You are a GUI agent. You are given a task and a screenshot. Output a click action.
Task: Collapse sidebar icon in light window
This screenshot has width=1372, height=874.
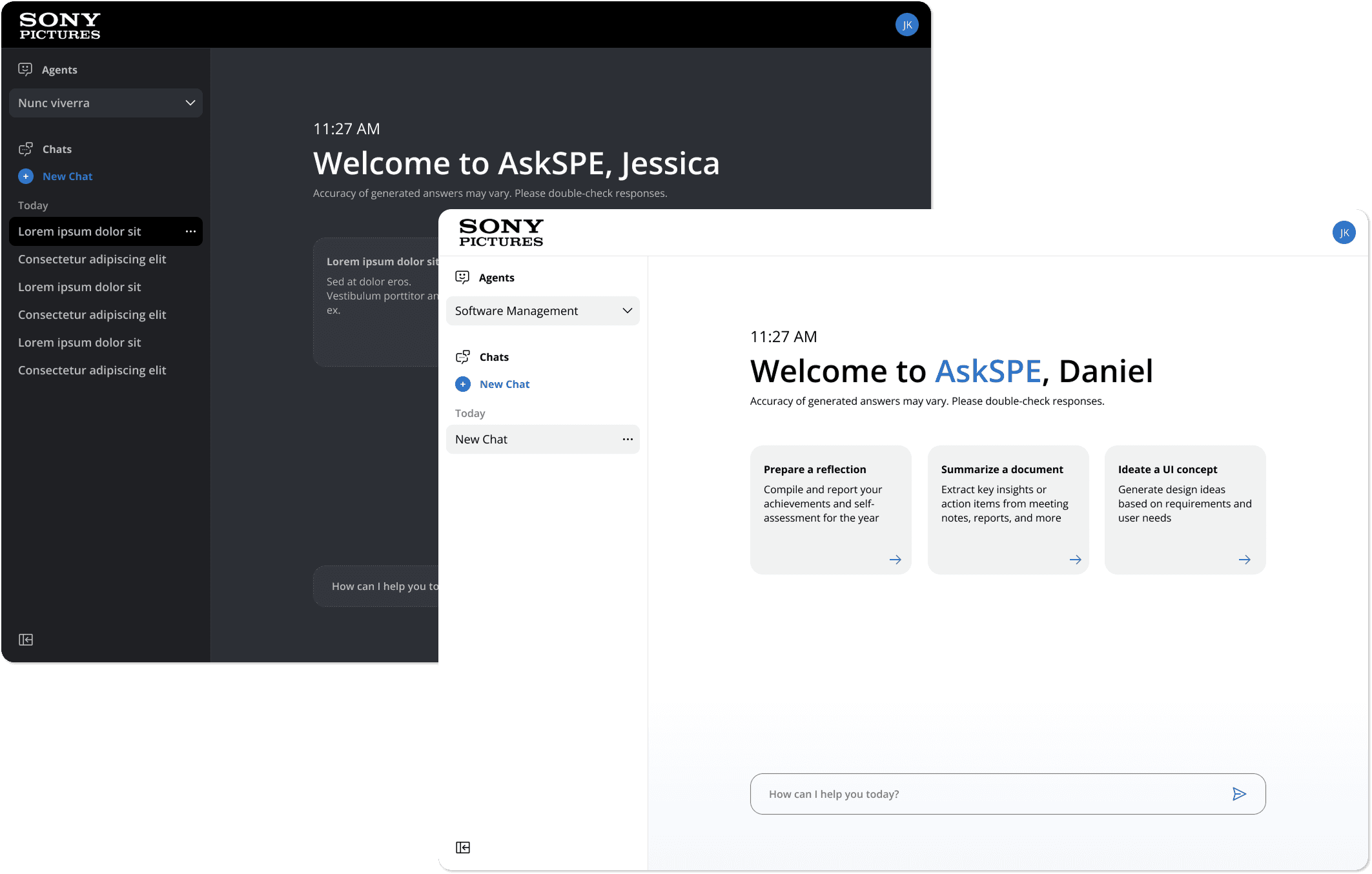click(463, 848)
